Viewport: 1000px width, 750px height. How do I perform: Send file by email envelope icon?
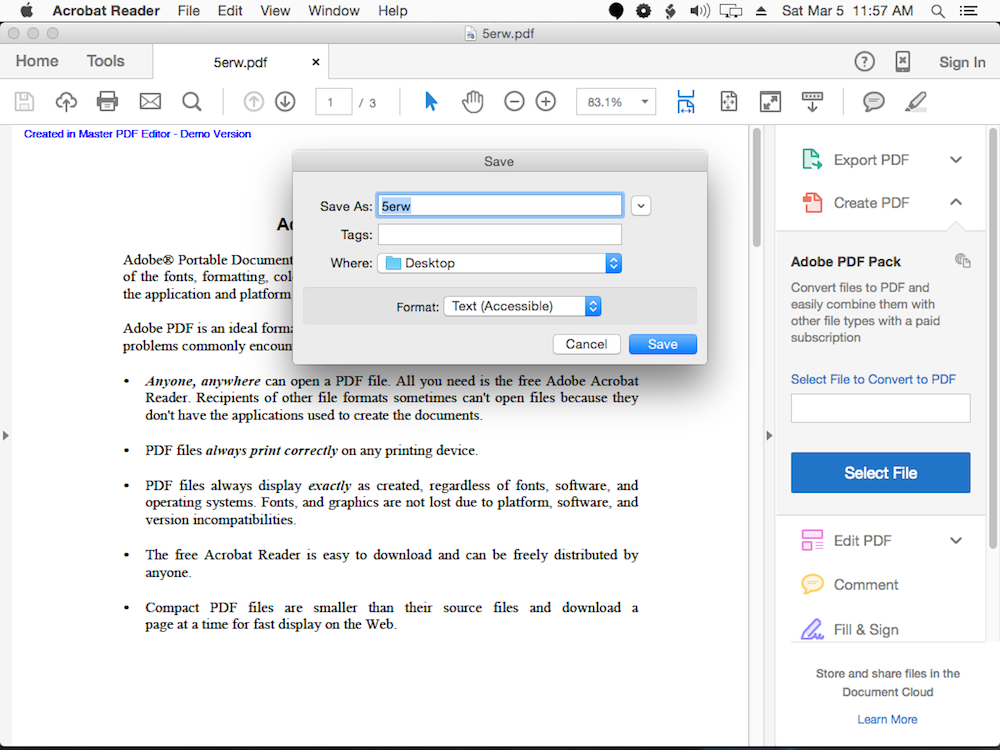(150, 101)
